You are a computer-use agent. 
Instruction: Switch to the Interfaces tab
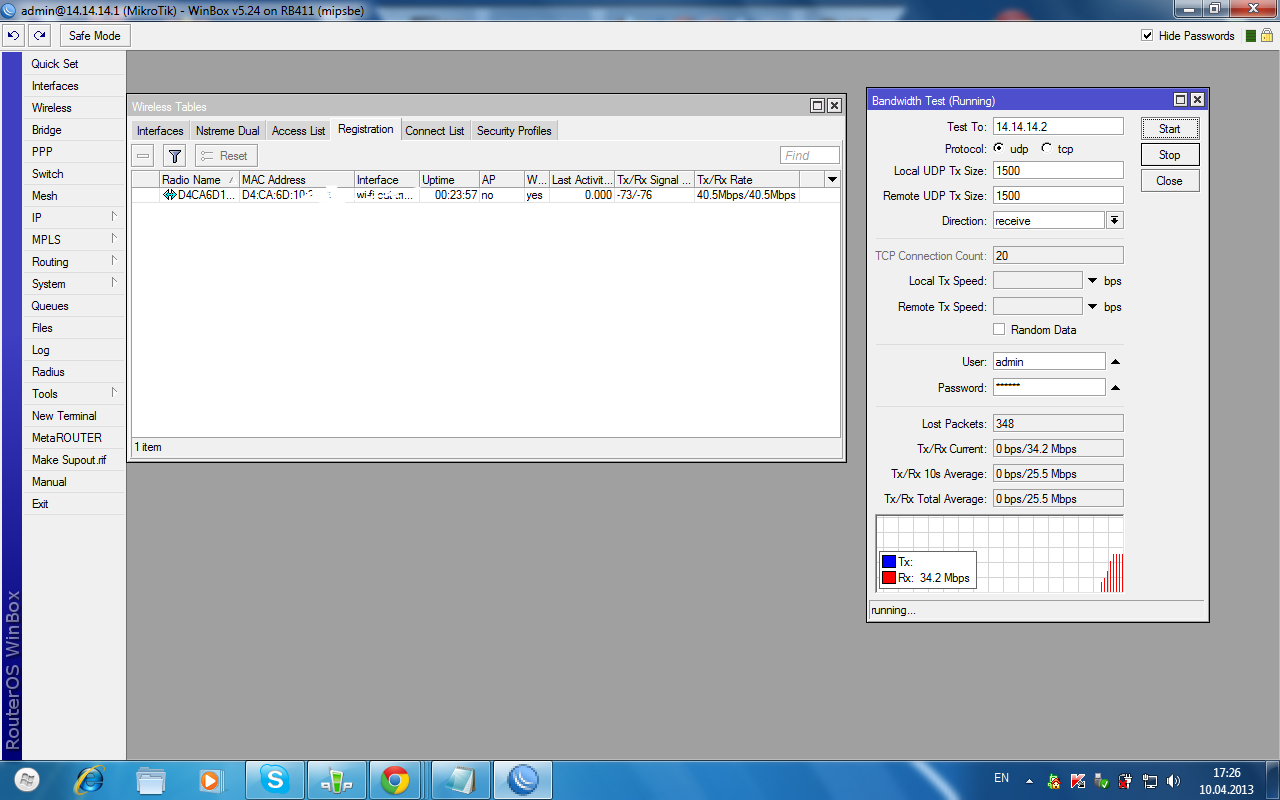coord(160,131)
